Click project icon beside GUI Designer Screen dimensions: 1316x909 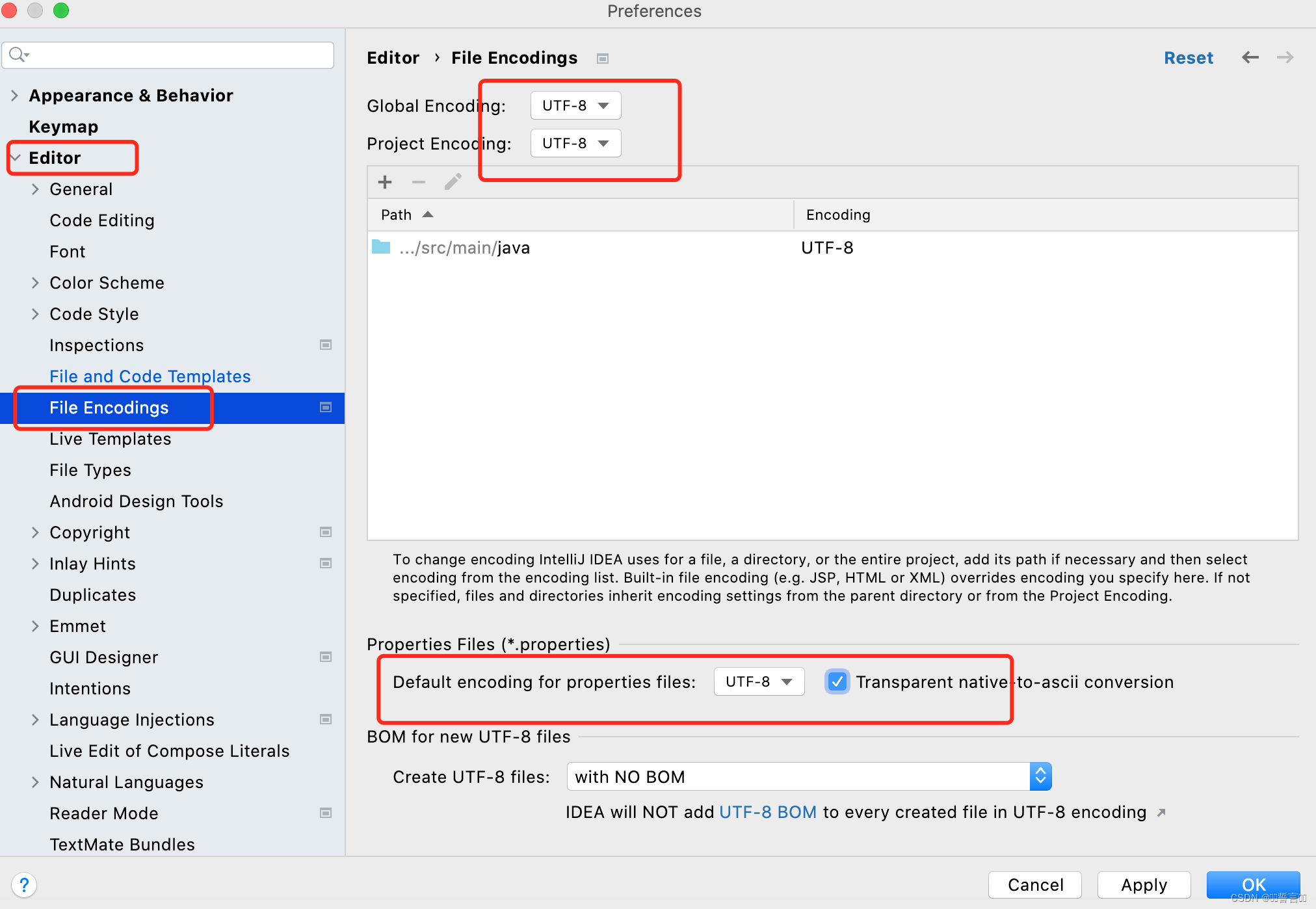pos(326,657)
